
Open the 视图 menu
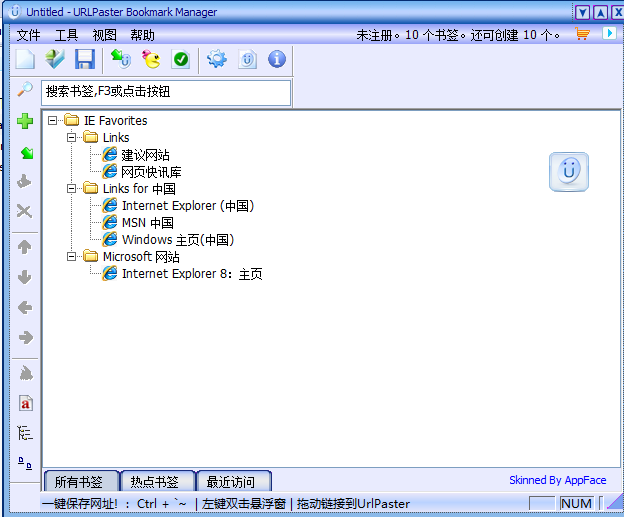[x=104, y=35]
